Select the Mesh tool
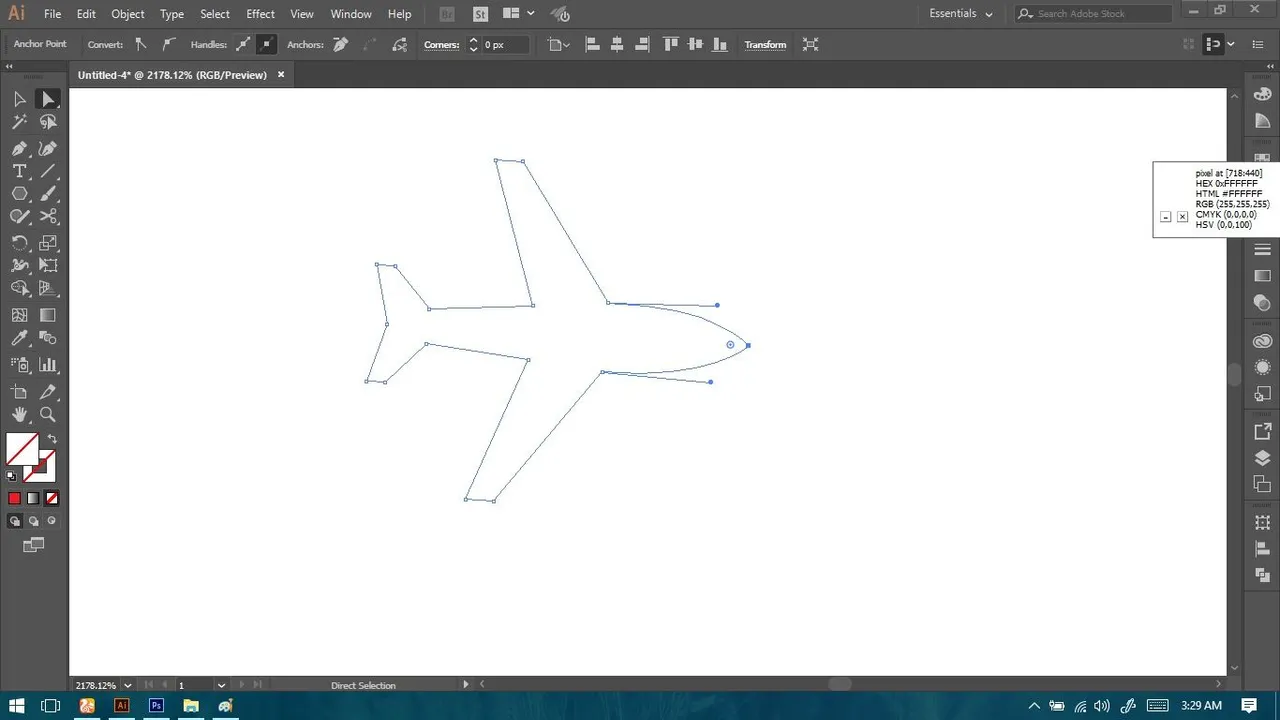Viewport: 1280px width, 720px height. pyautogui.click(x=19, y=315)
